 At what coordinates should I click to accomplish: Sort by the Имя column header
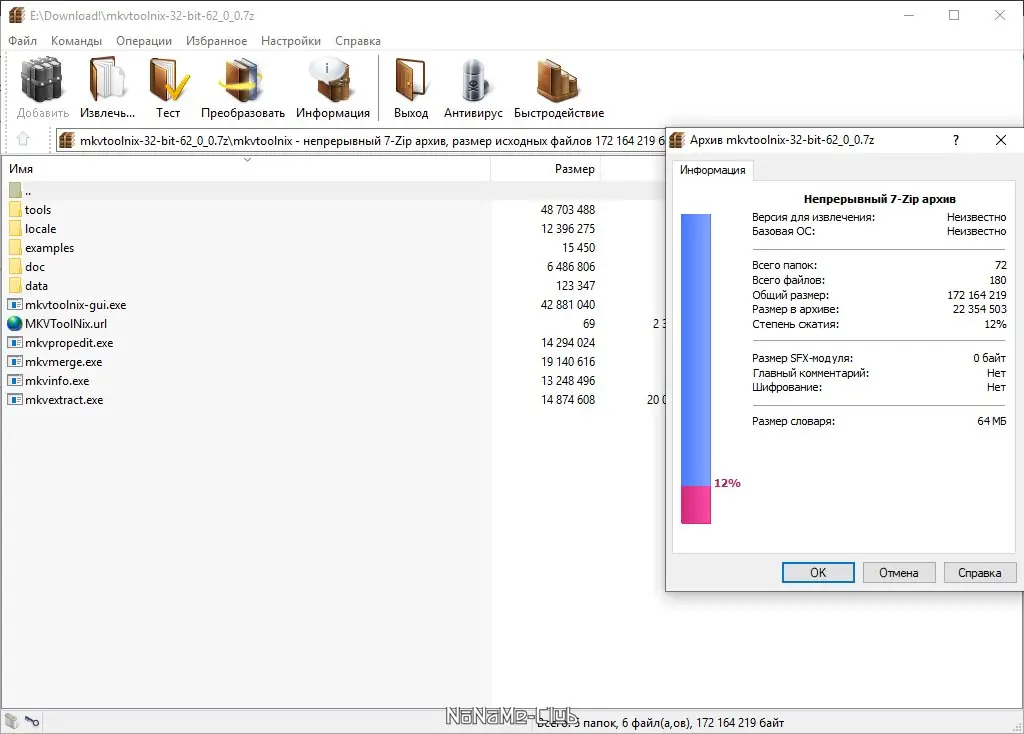coord(247,168)
